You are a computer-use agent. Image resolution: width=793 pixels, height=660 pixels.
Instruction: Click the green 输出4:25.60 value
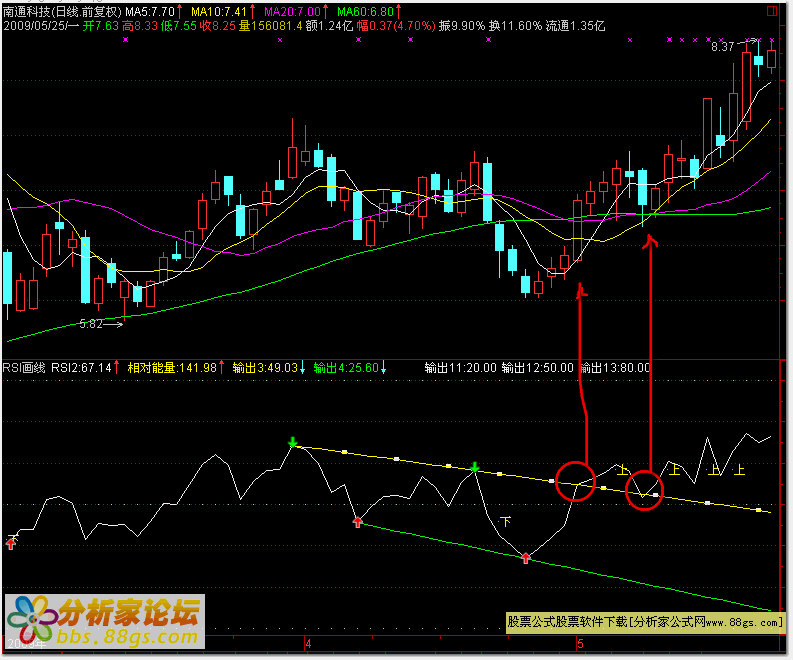[x=346, y=368]
